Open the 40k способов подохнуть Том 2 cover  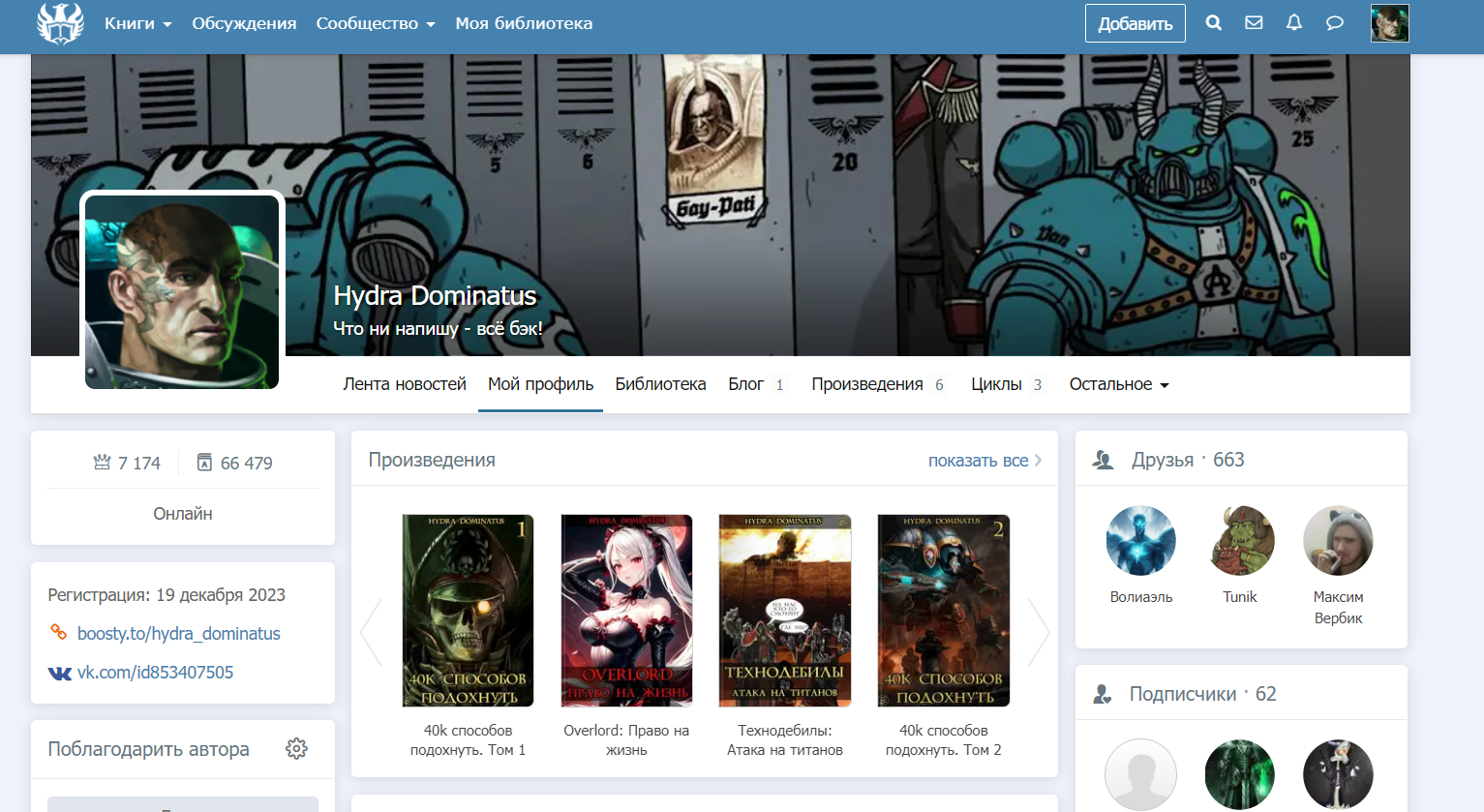click(944, 611)
